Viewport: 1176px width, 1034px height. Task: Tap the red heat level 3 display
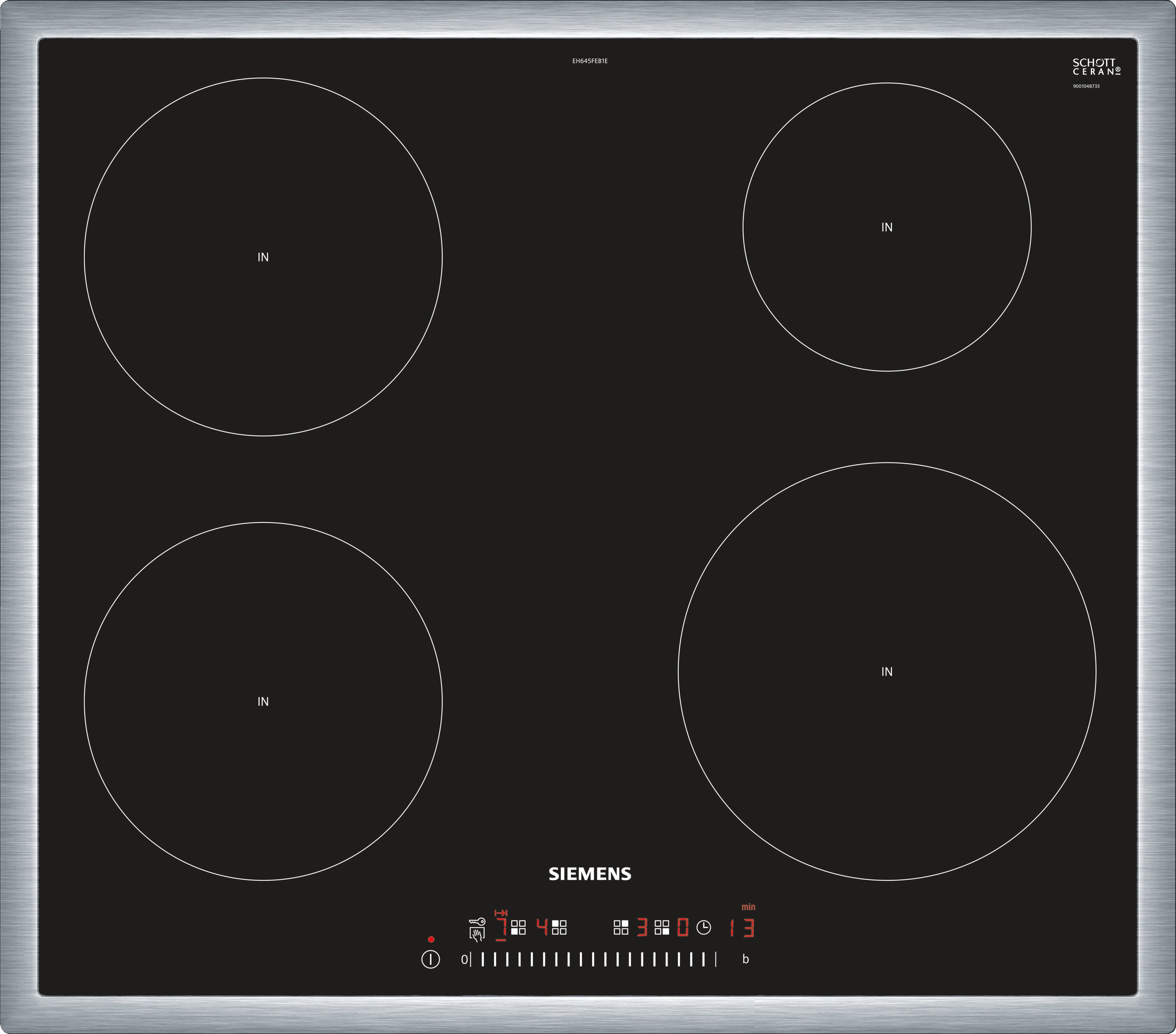pyautogui.click(x=642, y=927)
